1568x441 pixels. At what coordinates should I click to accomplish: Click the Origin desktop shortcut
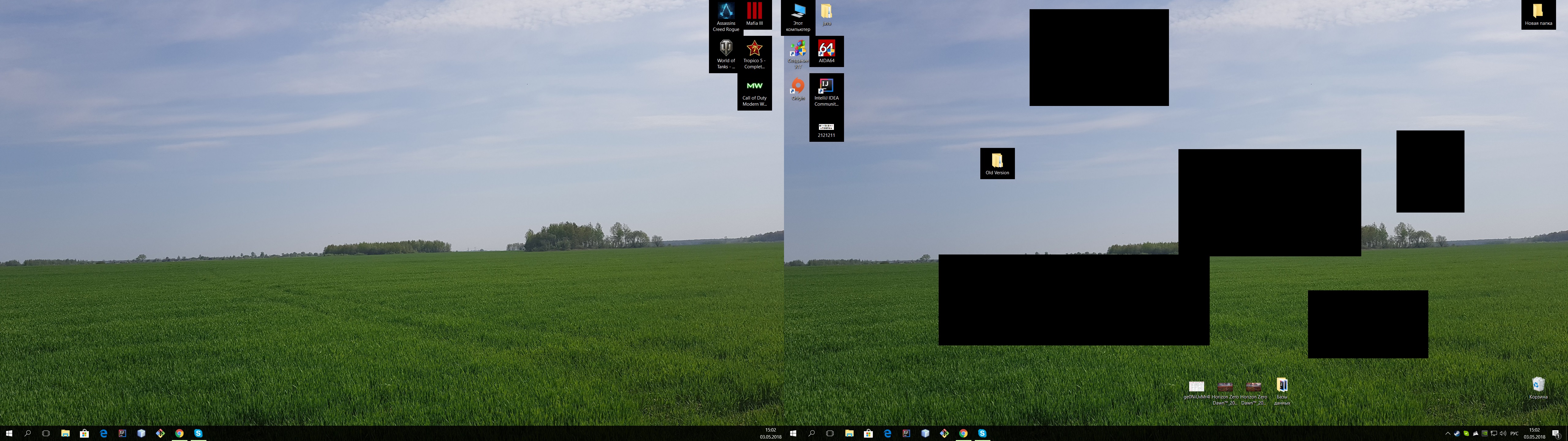click(x=797, y=88)
